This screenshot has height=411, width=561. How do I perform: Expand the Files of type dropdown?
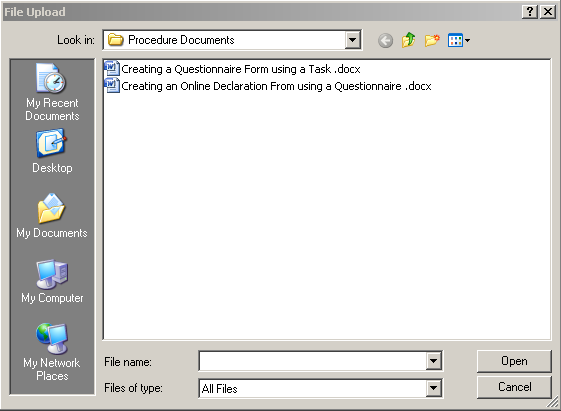(x=433, y=388)
